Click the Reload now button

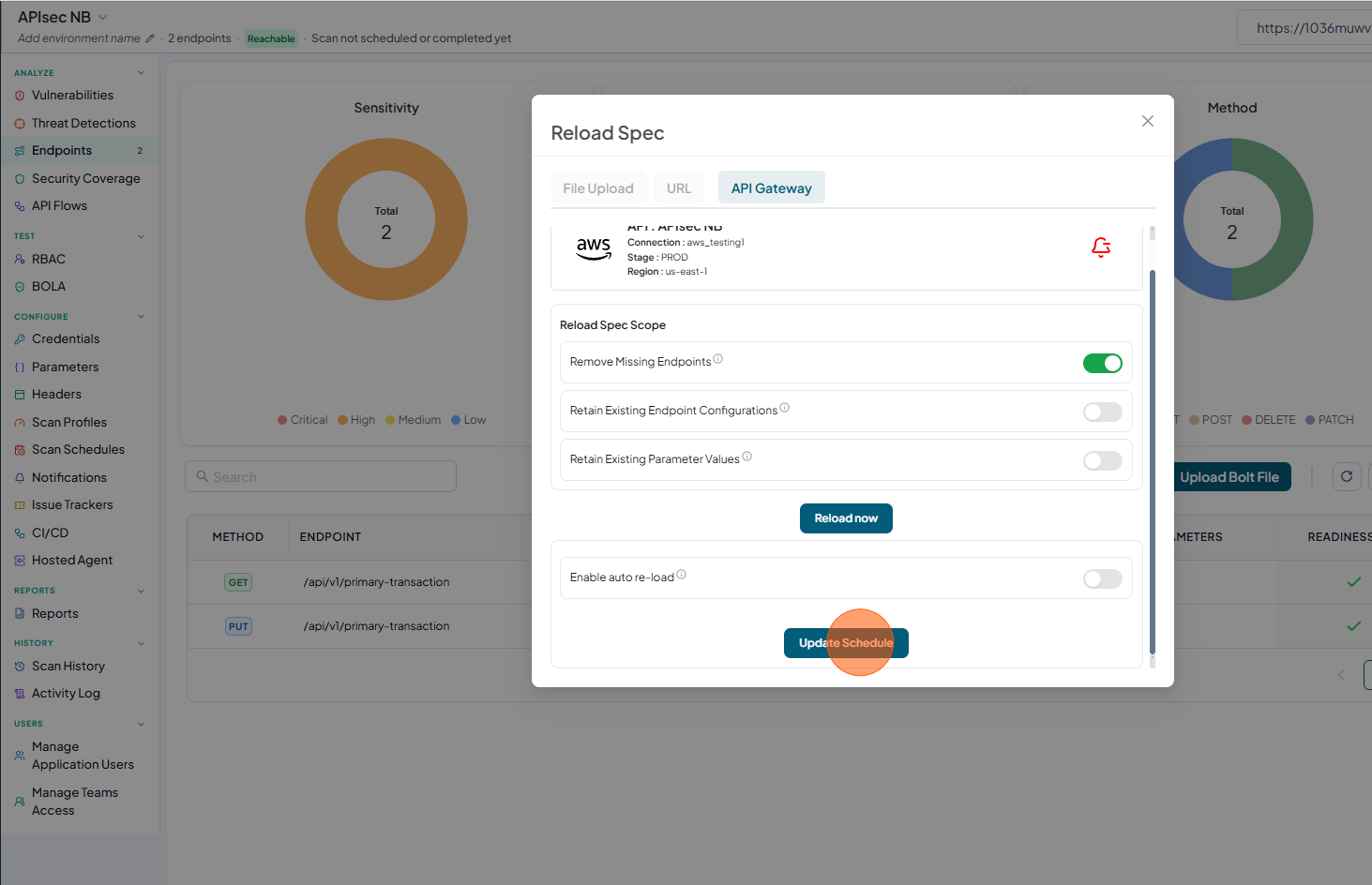(846, 518)
